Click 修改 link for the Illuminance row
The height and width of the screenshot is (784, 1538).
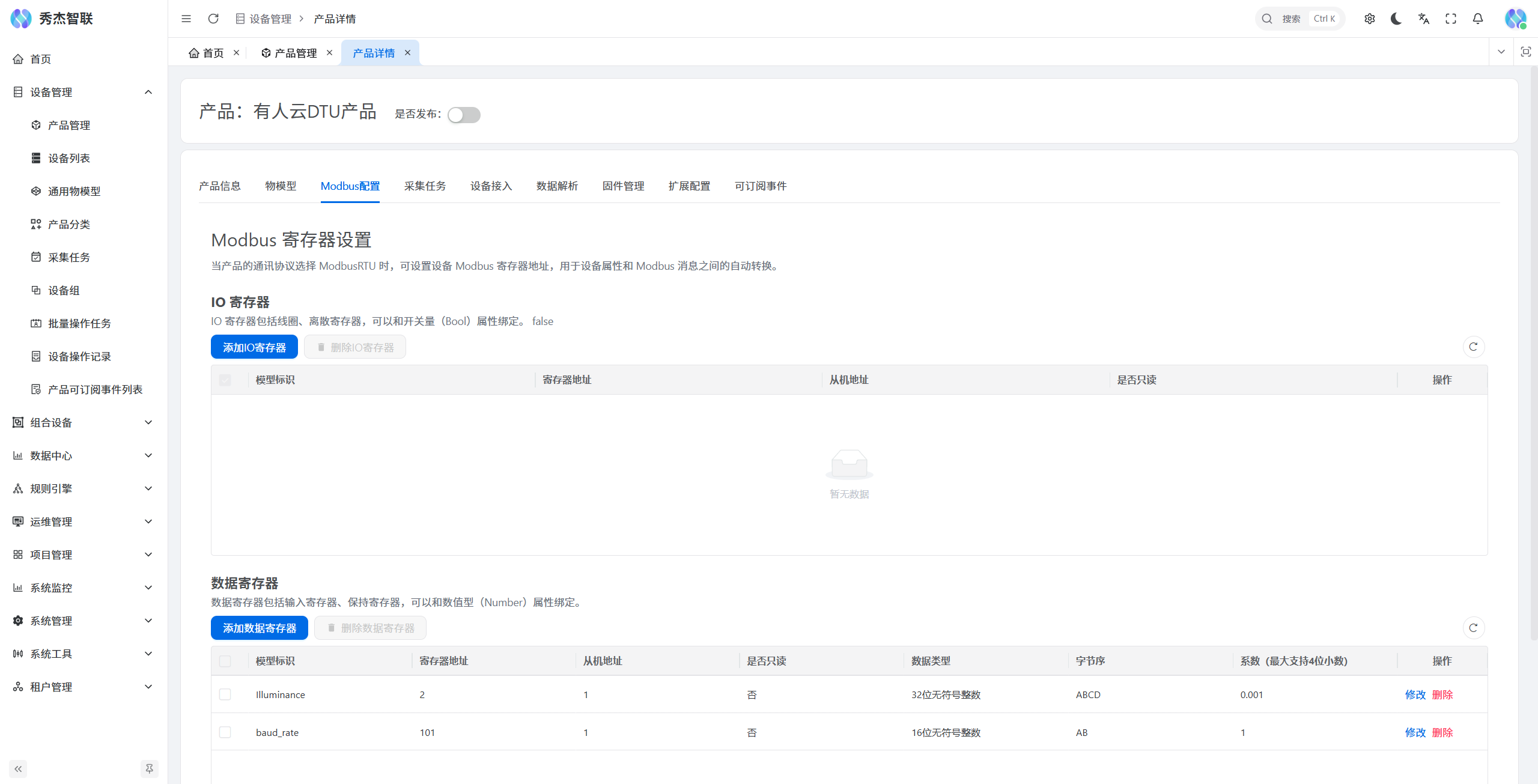click(x=1415, y=694)
